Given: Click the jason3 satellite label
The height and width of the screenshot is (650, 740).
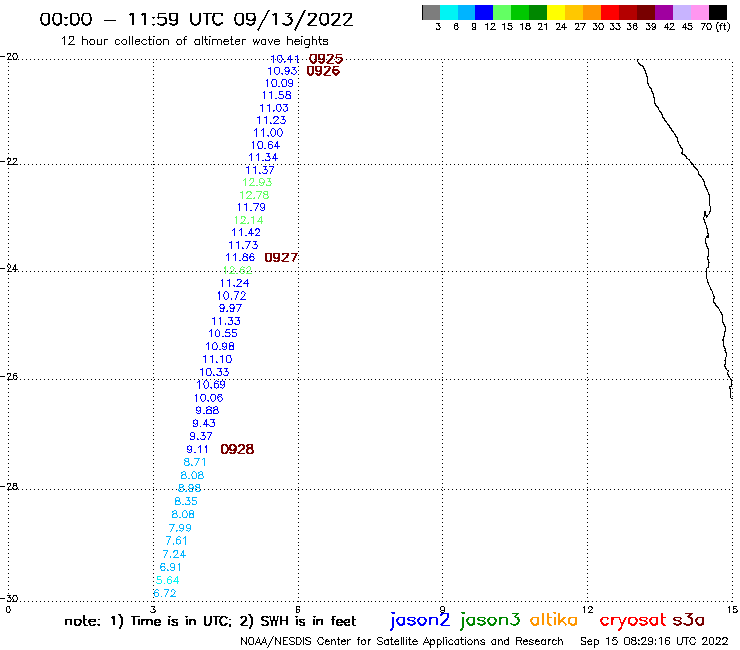Looking at the screenshot, I should [x=490, y=621].
